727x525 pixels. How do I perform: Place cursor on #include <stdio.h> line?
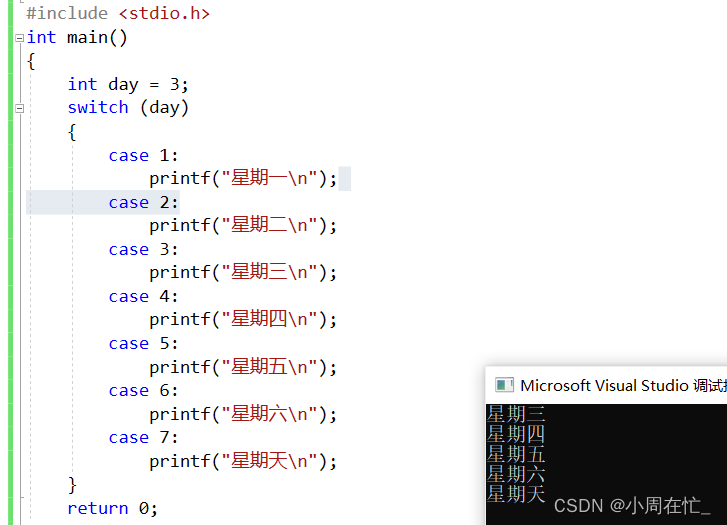pyautogui.click(x=118, y=14)
